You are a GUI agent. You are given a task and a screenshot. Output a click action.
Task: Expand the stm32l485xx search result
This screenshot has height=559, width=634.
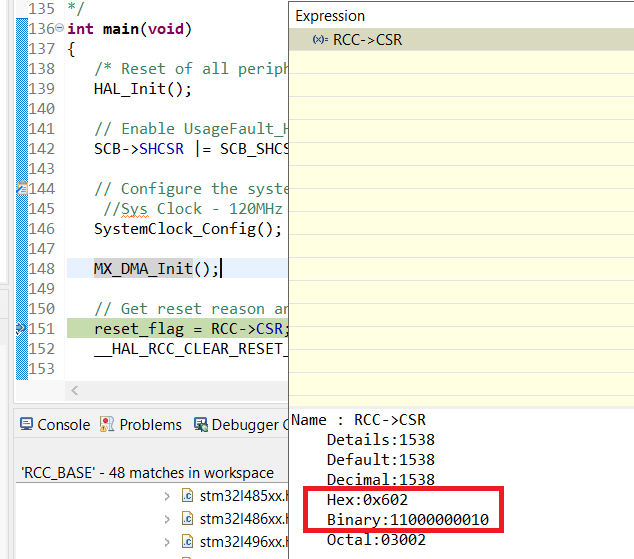(167, 496)
